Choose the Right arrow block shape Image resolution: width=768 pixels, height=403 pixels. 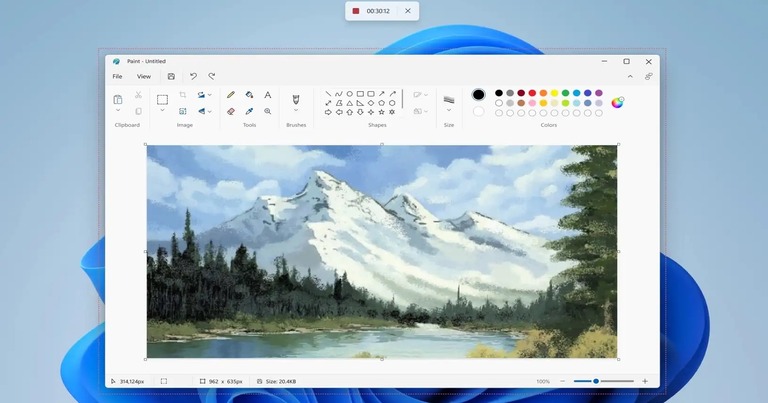[x=328, y=112]
